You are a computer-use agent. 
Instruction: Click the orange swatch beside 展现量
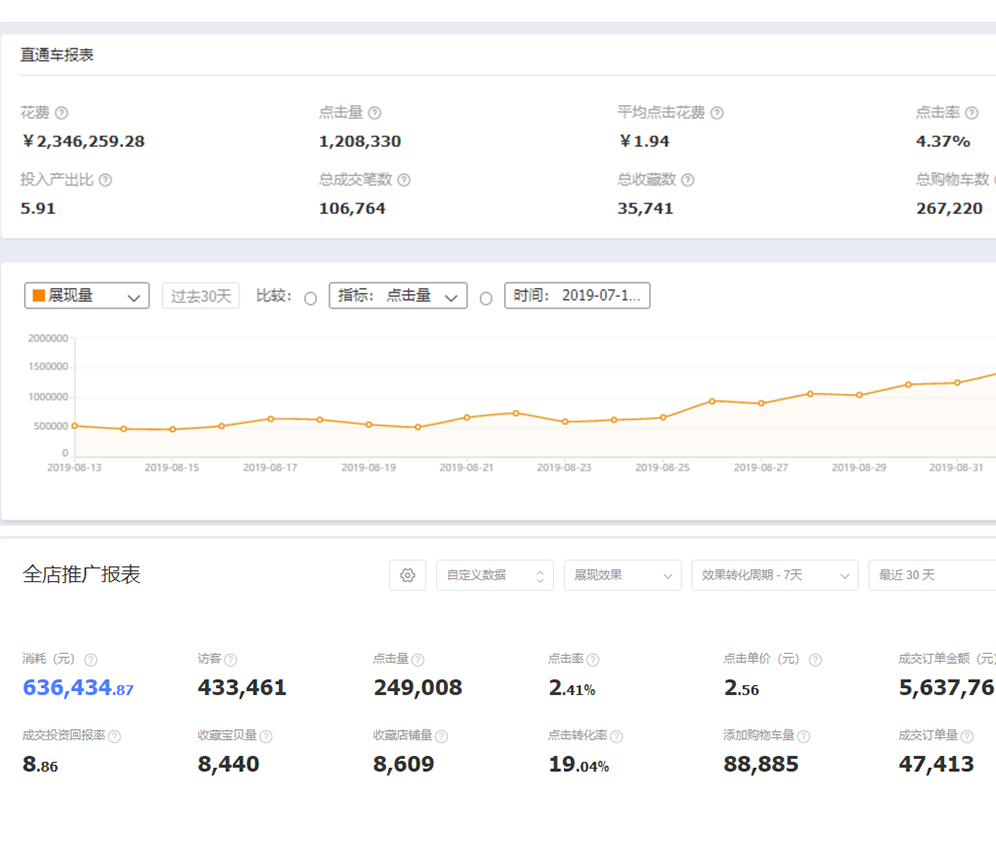tap(39, 296)
